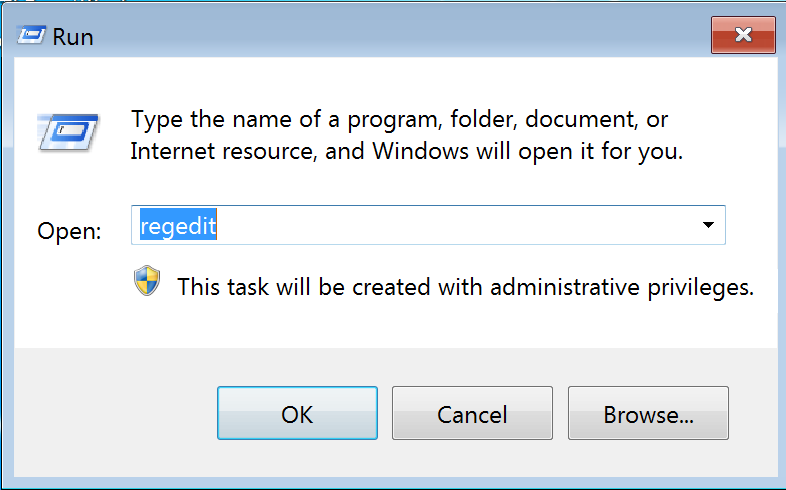Click the administrative privileges notice text
The width and height of the screenshot is (786, 490).
click(465, 287)
